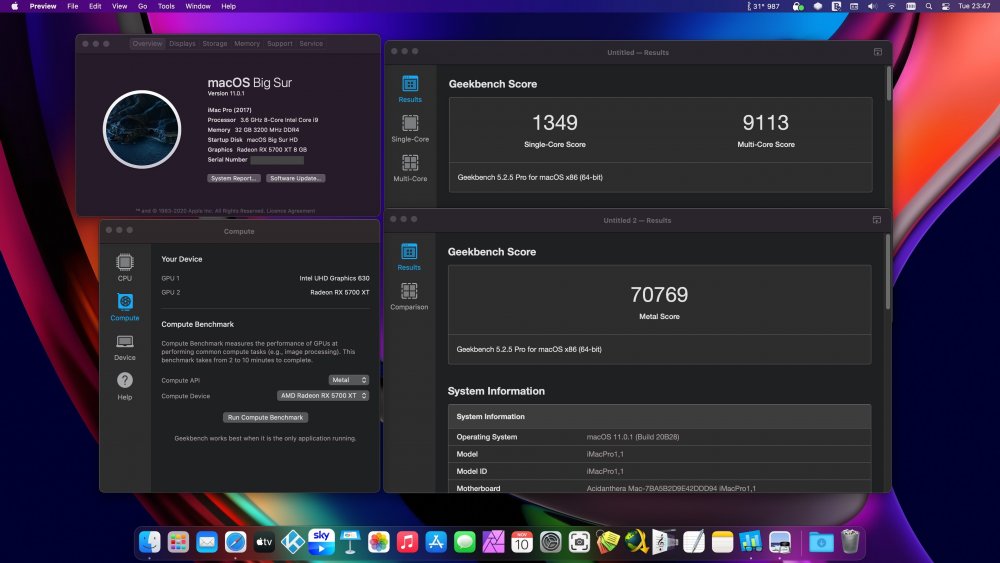This screenshot has height=563, width=1000.
Task: Open Launchpad from the Dock
Action: pyautogui.click(x=179, y=542)
